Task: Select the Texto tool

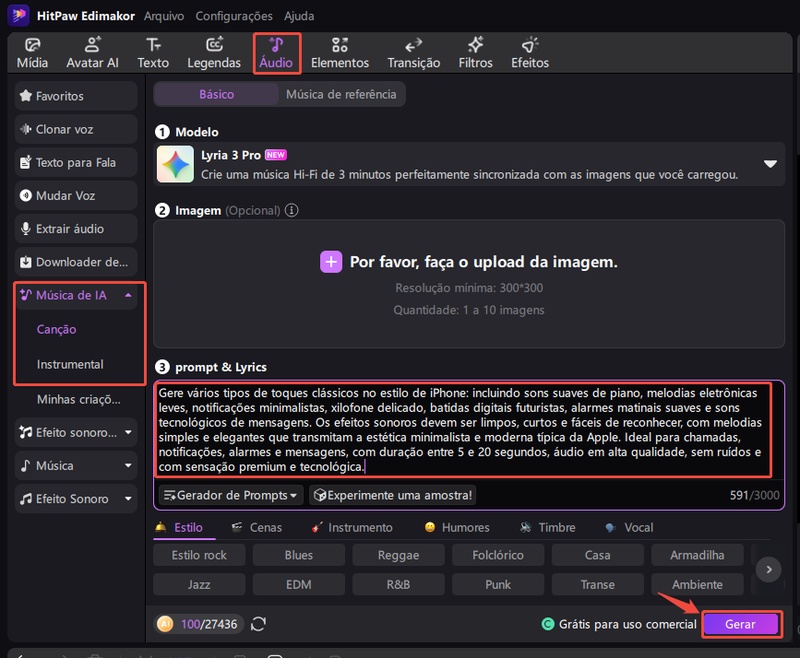Action: (153, 53)
